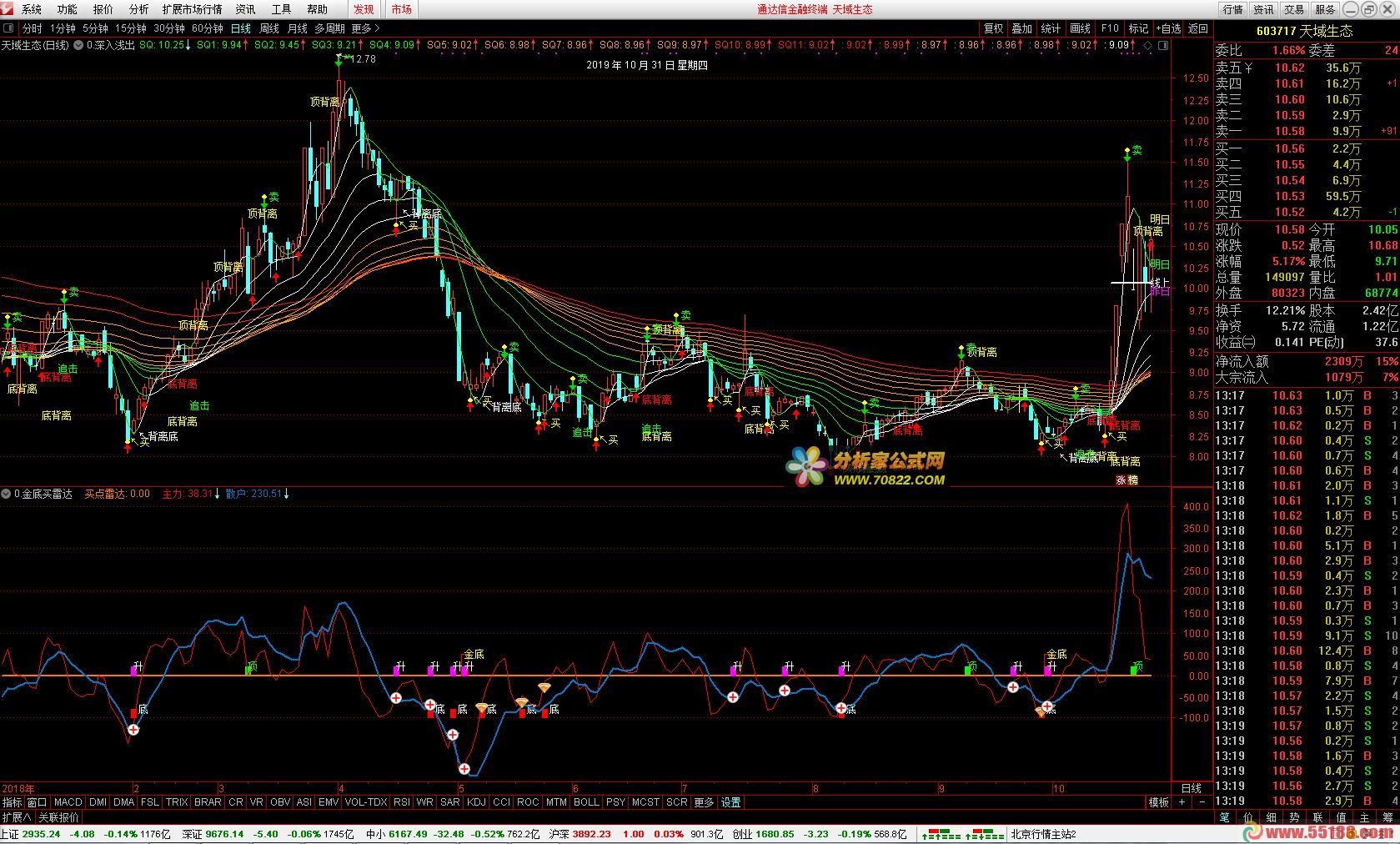
Task: Click the red TDX logo icon
Action: pos(8,9)
